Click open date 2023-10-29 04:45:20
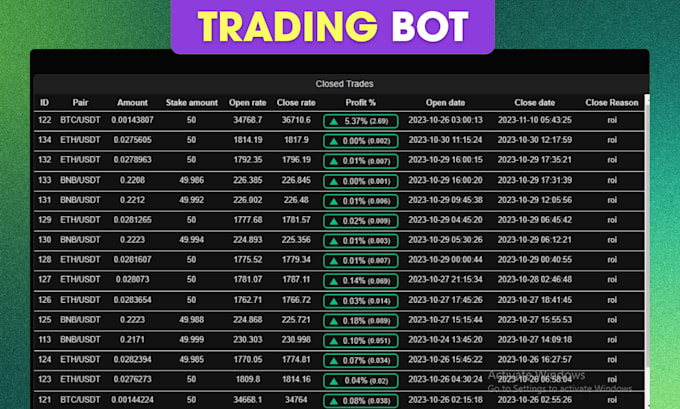680x409 pixels. (445, 220)
